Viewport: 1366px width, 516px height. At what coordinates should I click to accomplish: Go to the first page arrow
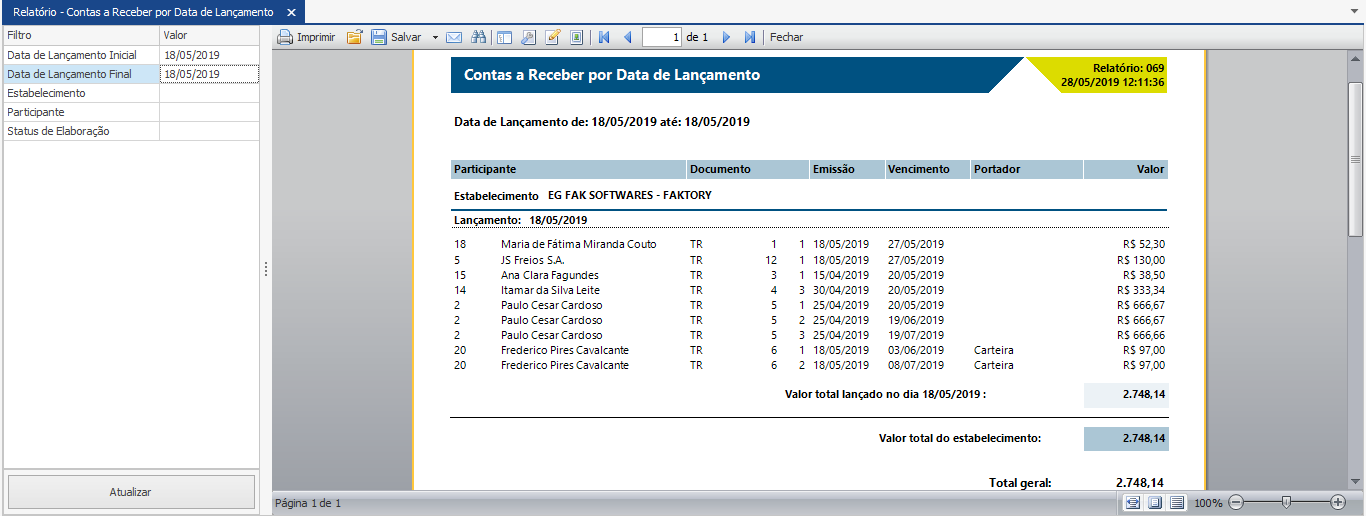click(604, 37)
